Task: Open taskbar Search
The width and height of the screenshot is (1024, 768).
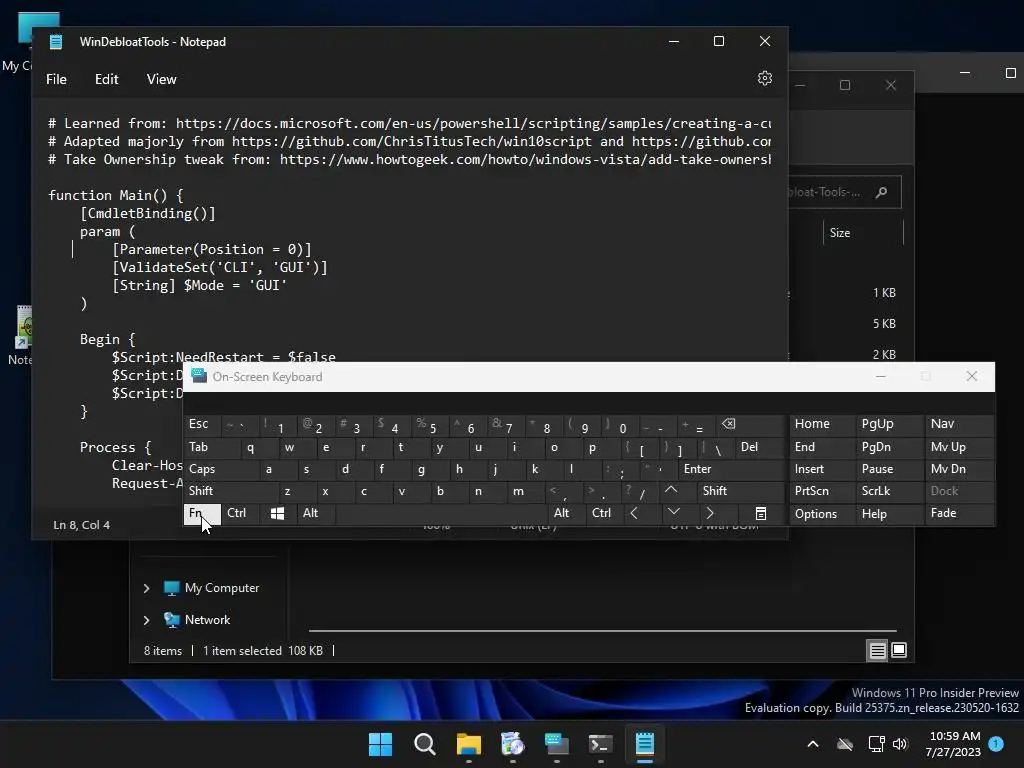Action: click(424, 744)
